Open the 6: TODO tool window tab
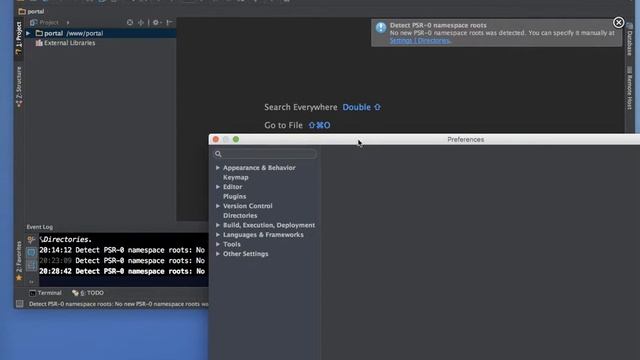 (88, 293)
